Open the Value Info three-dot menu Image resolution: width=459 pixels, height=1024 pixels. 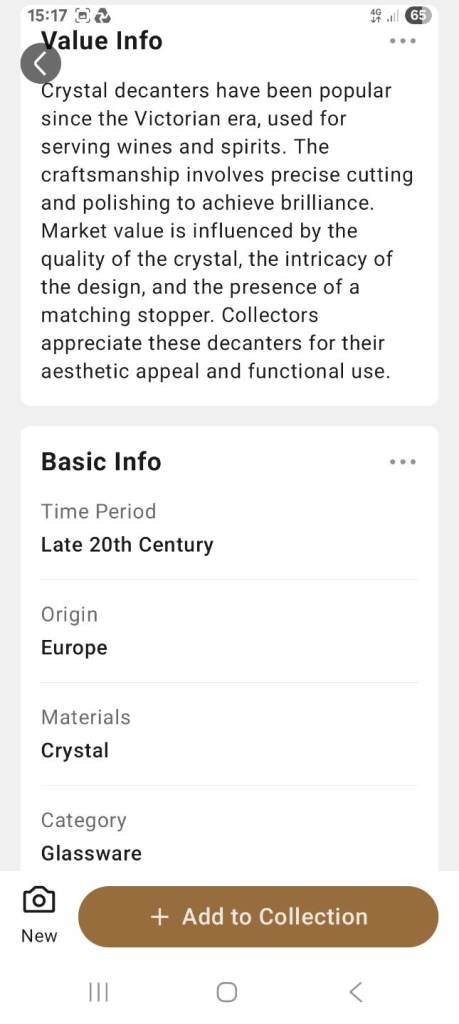[402, 41]
